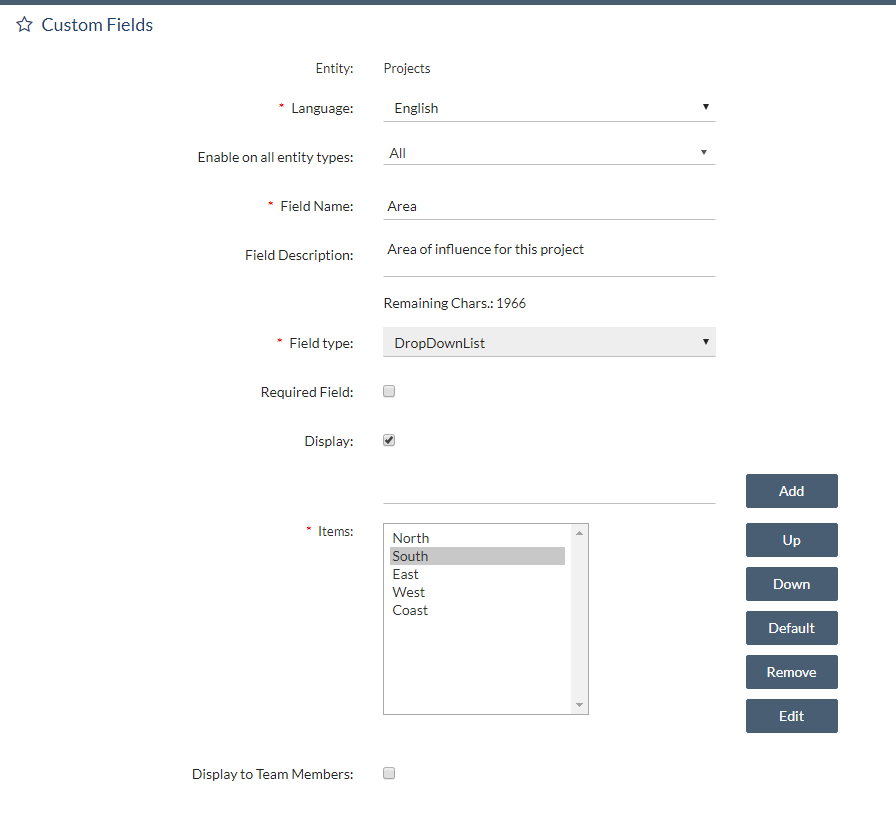This screenshot has height=820, width=896.
Task: Click the star icon beside Custom Fields
Action: [x=24, y=24]
